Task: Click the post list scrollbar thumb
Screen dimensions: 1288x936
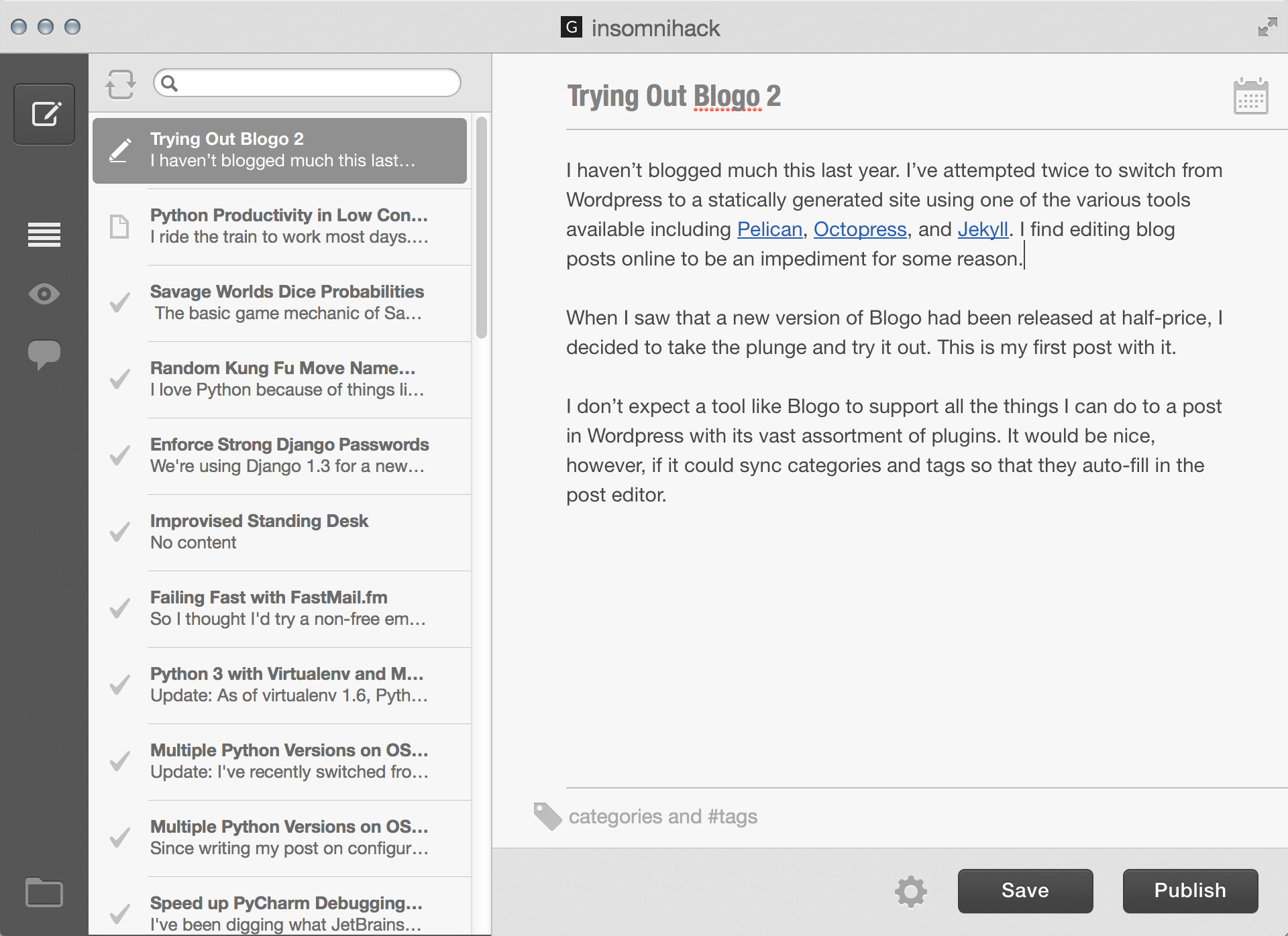Action: click(x=481, y=228)
